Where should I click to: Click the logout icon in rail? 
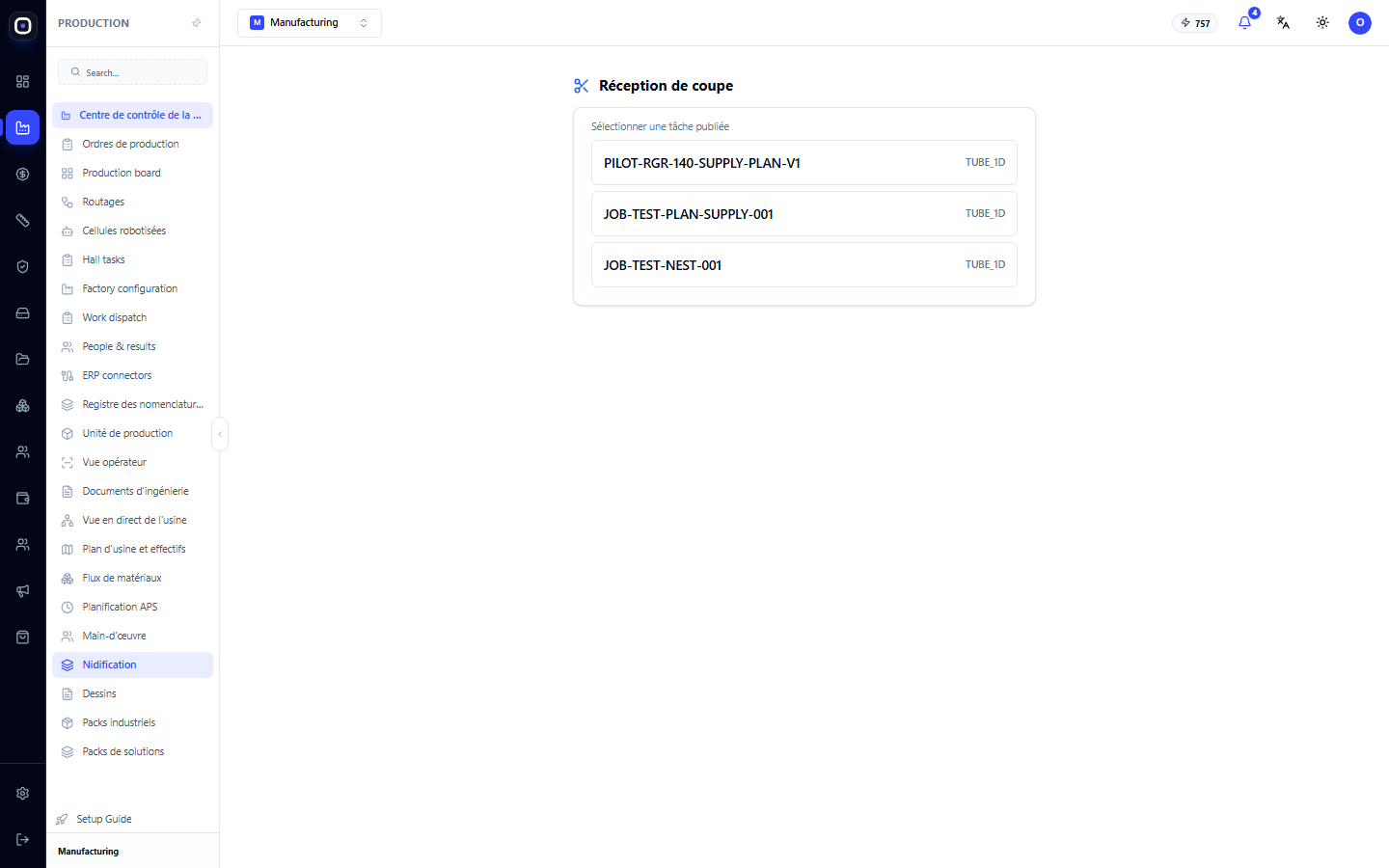(23, 839)
